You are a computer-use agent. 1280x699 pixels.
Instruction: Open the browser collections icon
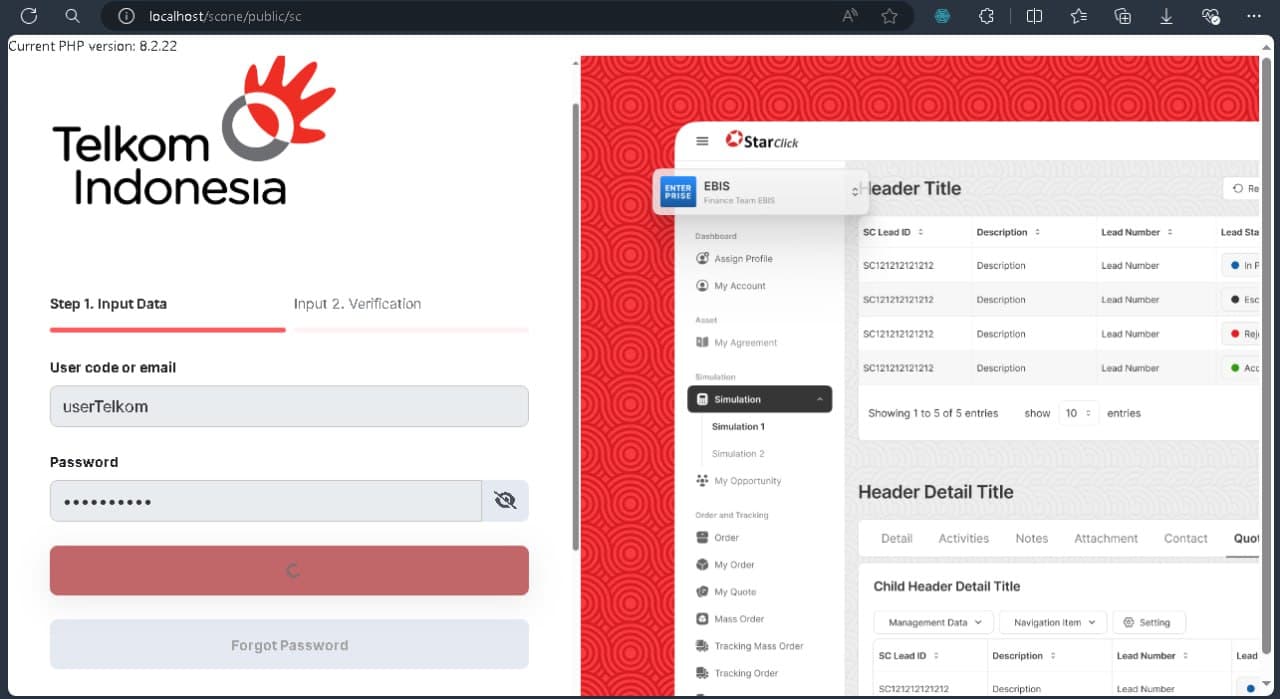click(x=1122, y=16)
